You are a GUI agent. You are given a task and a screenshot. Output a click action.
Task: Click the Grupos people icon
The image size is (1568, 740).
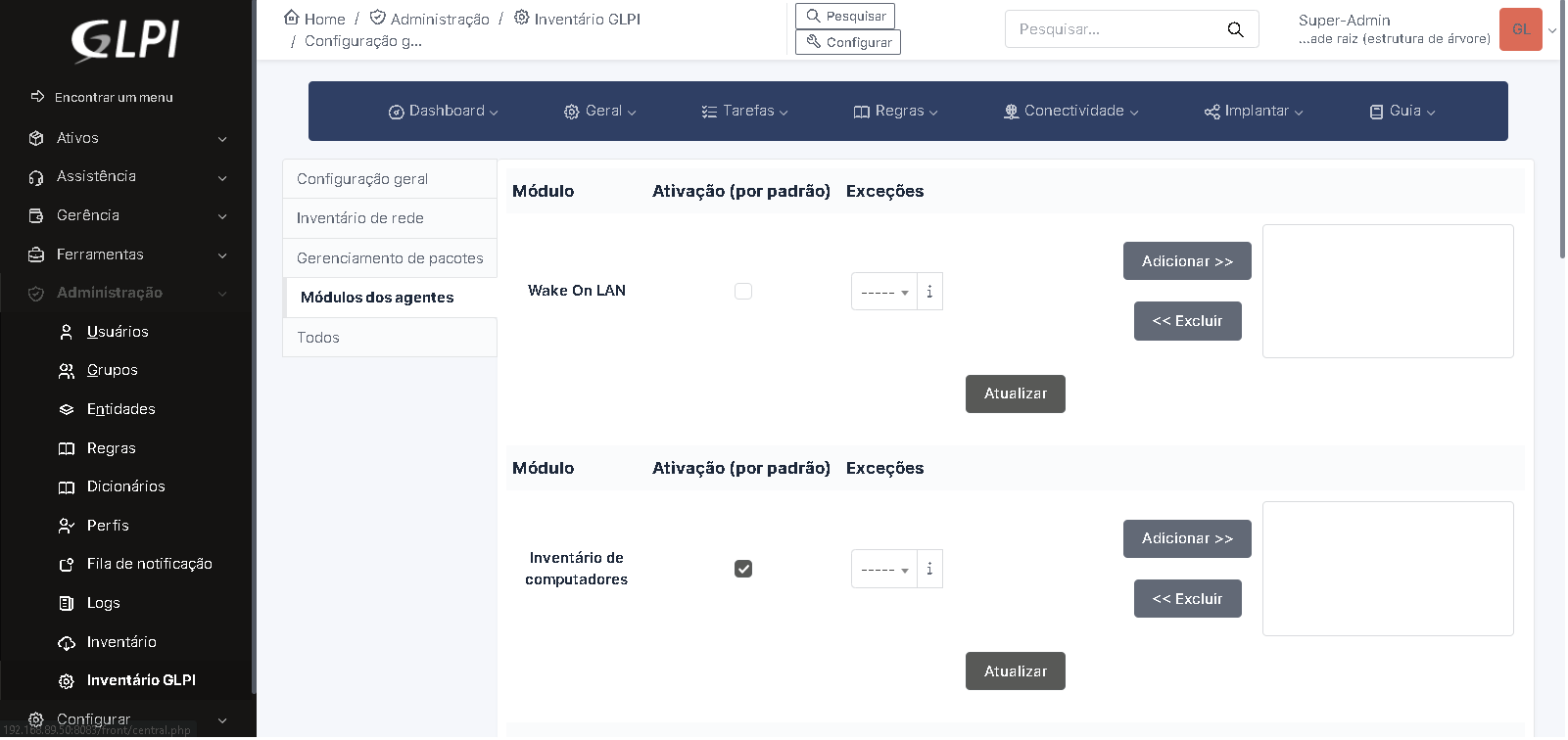coord(67,371)
